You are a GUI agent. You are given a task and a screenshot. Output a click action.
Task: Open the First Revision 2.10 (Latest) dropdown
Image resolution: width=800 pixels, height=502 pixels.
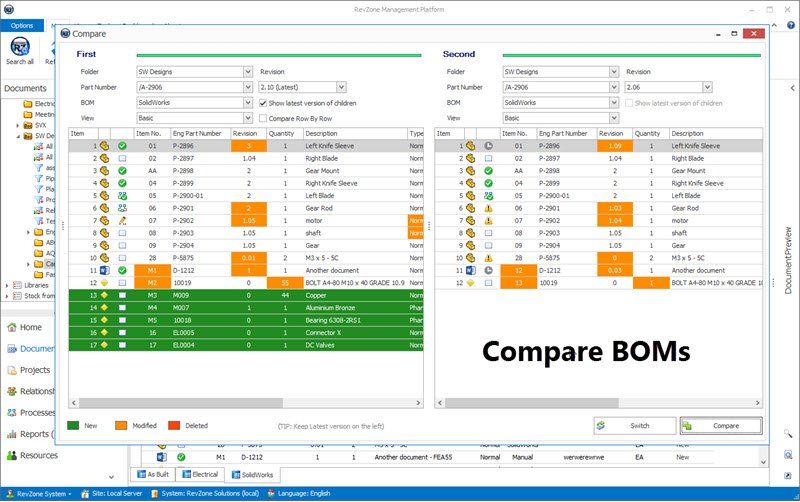coord(341,87)
